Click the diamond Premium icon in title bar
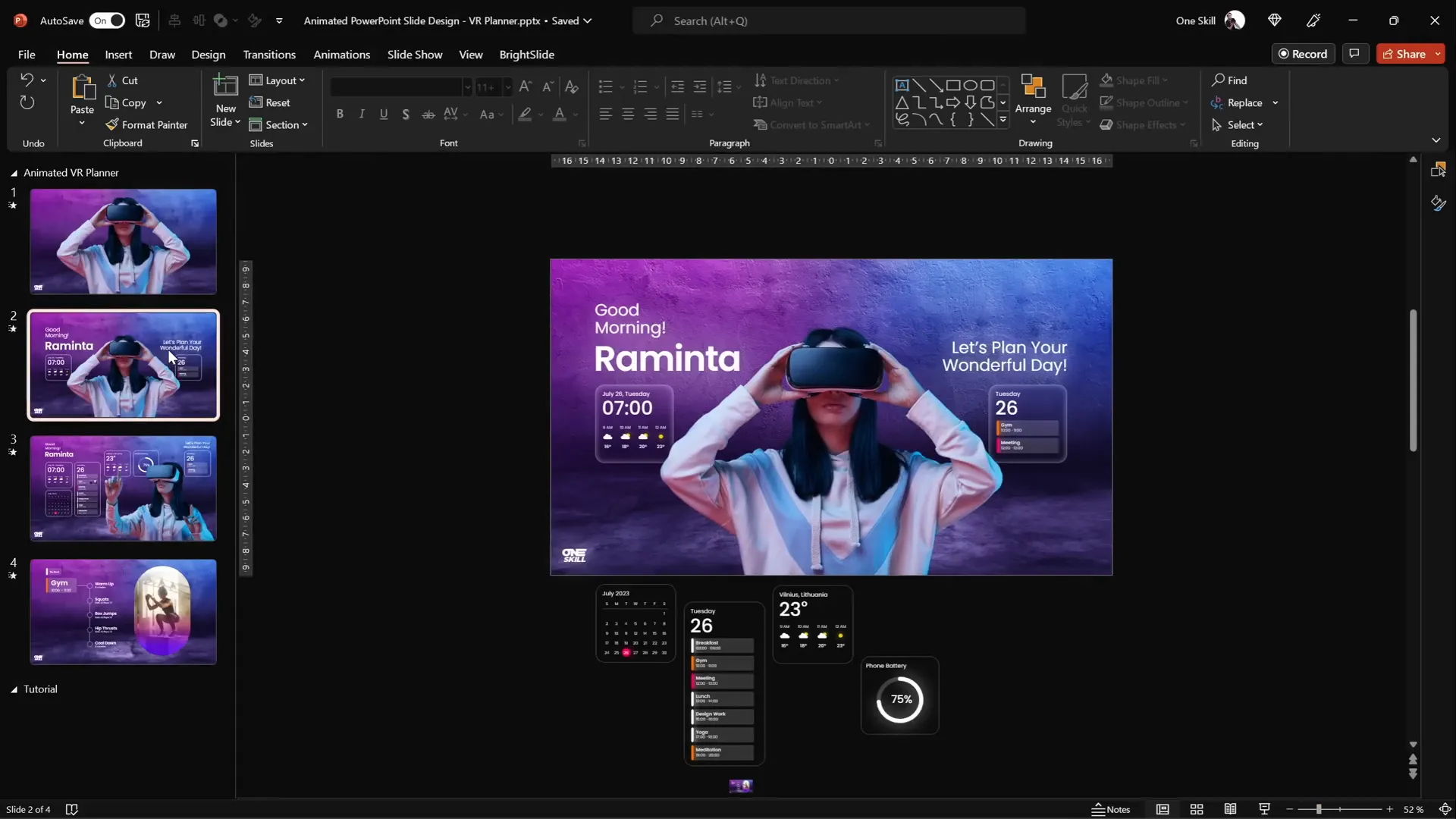This screenshot has height=819, width=1456. click(1274, 20)
